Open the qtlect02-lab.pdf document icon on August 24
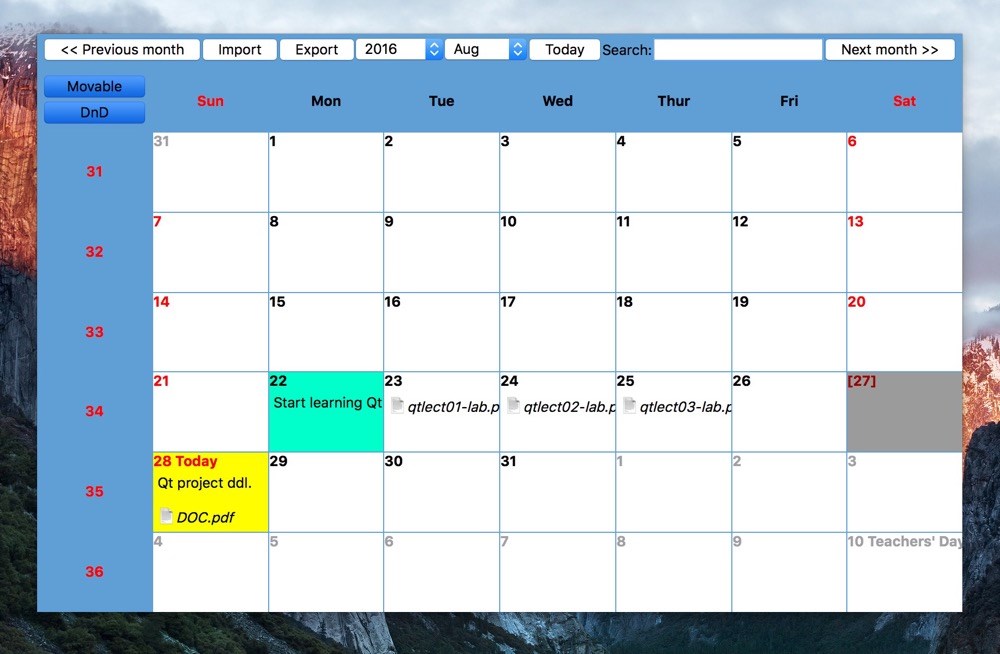 [x=513, y=405]
